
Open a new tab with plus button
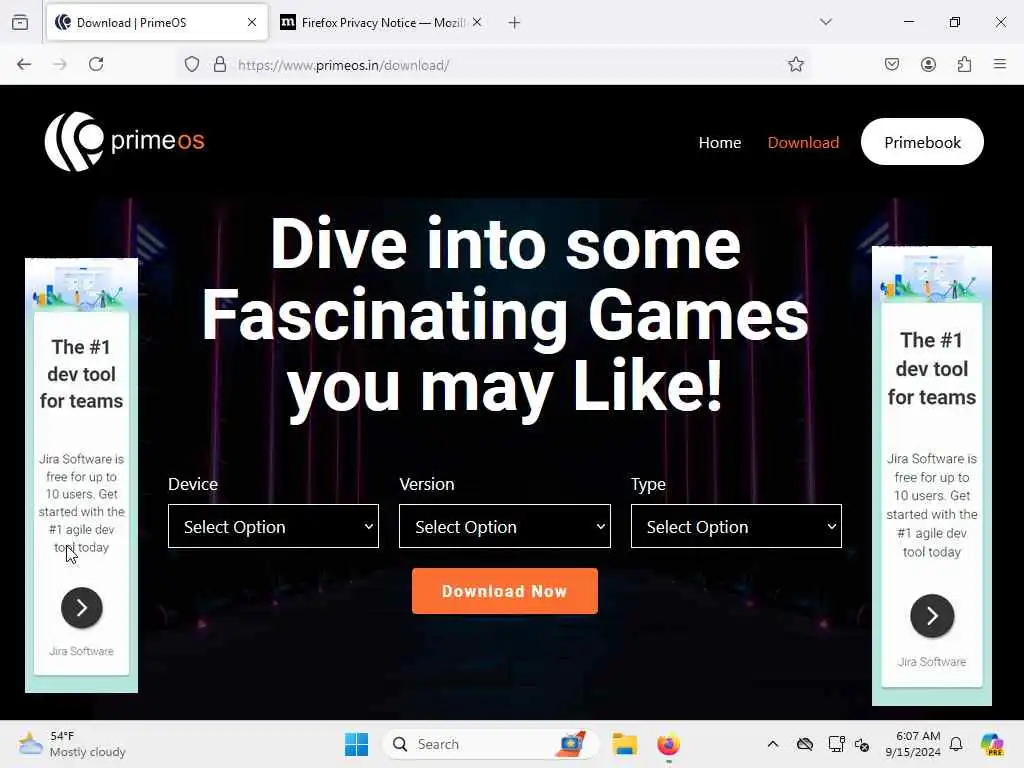[515, 23]
